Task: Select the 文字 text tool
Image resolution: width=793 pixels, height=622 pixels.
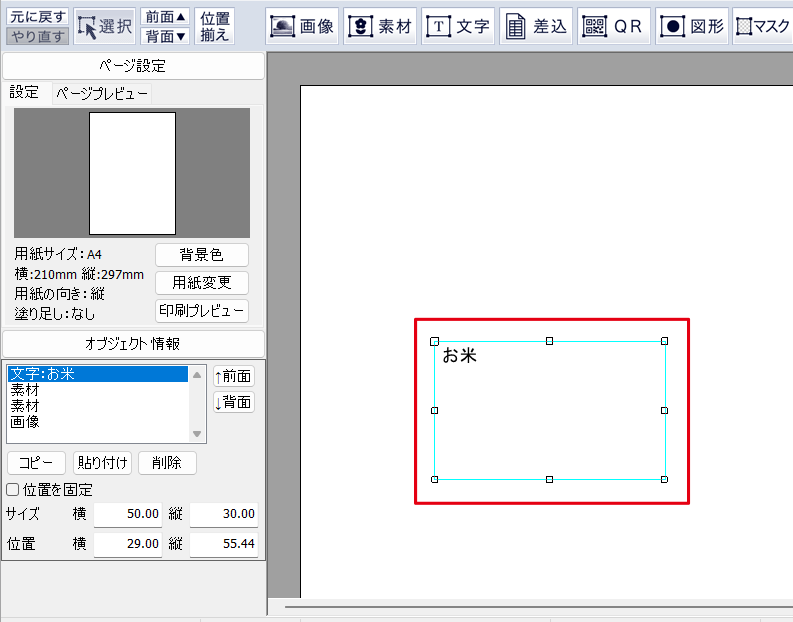Action: point(458,27)
